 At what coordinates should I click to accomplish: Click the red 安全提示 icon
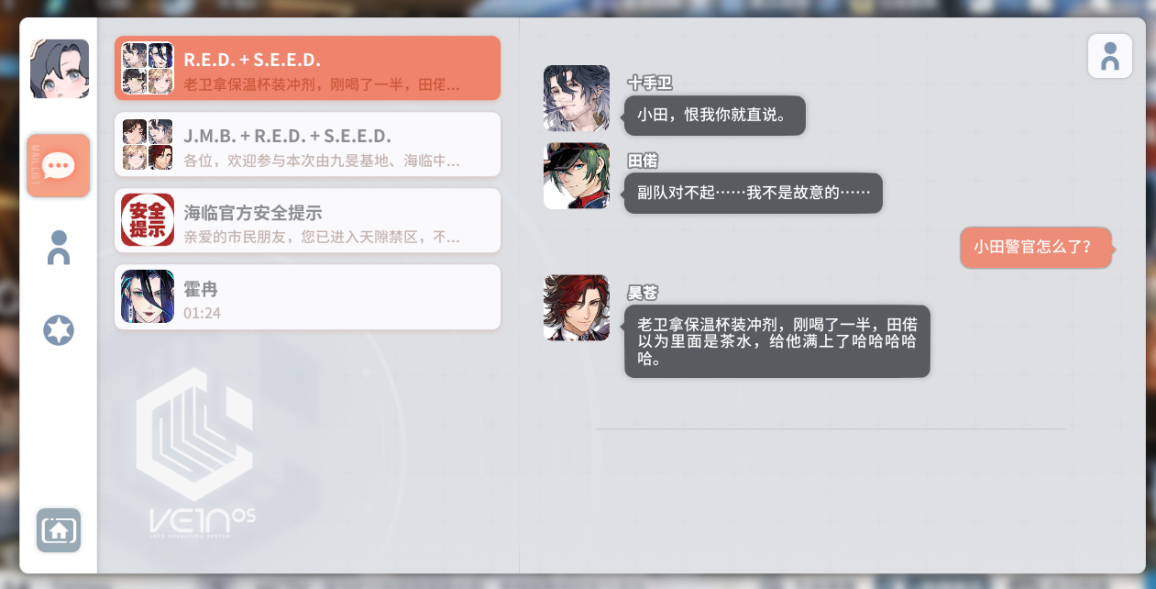[147, 220]
